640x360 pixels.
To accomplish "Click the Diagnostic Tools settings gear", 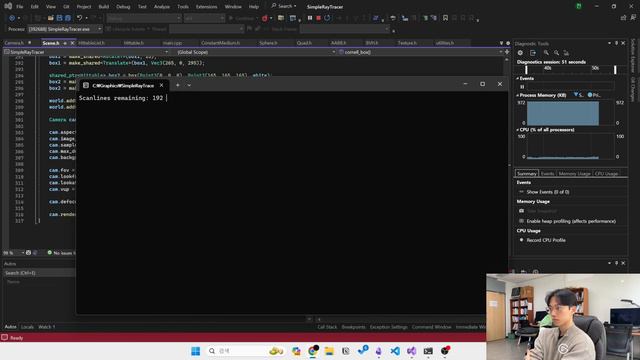I will tap(520, 53).
